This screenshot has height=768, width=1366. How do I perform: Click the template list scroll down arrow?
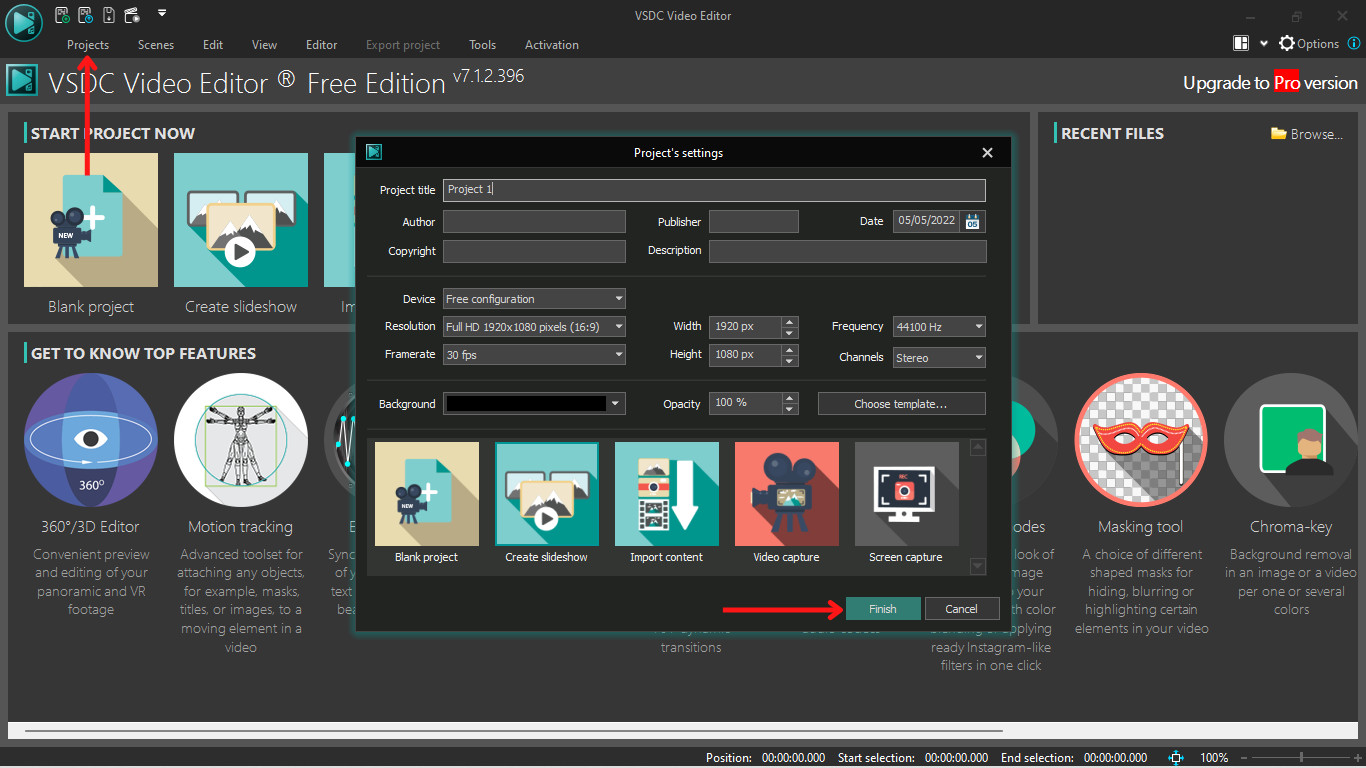[x=978, y=566]
